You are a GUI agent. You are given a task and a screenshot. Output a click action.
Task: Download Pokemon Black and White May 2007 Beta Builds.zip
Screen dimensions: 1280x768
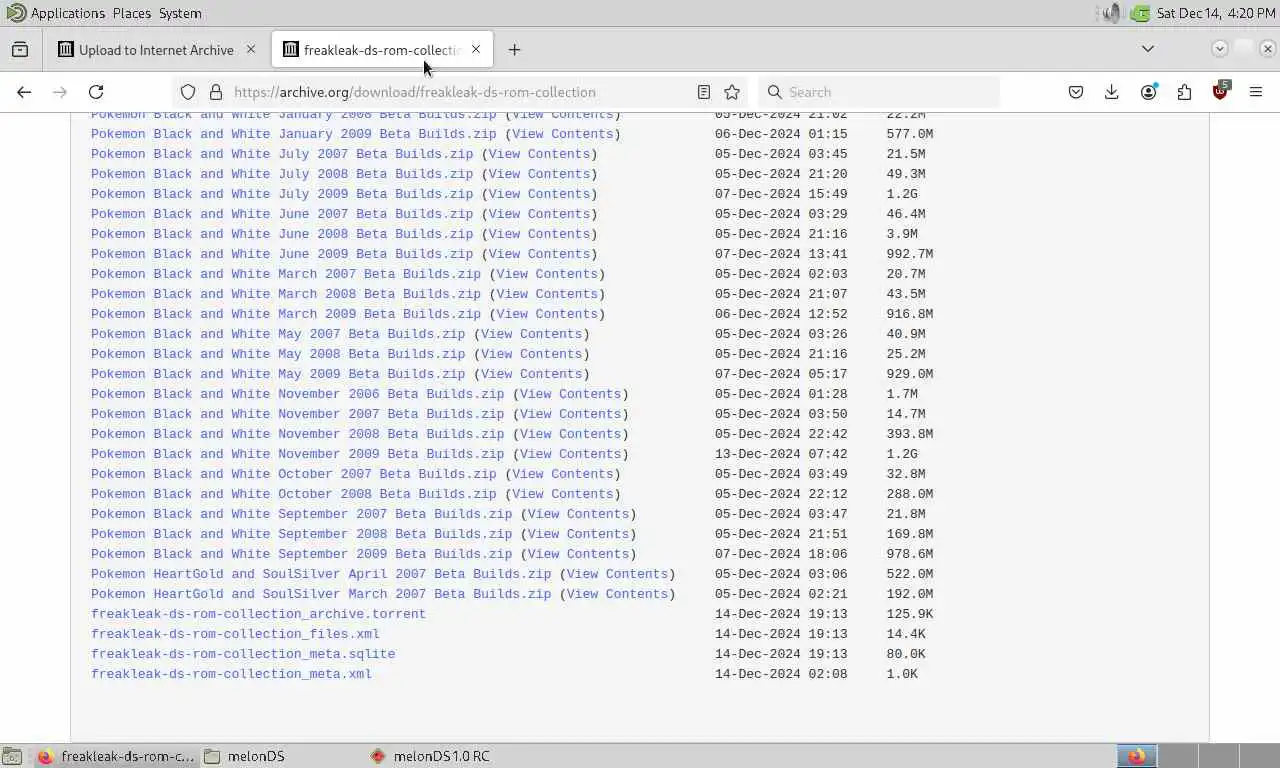click(278, 334)
